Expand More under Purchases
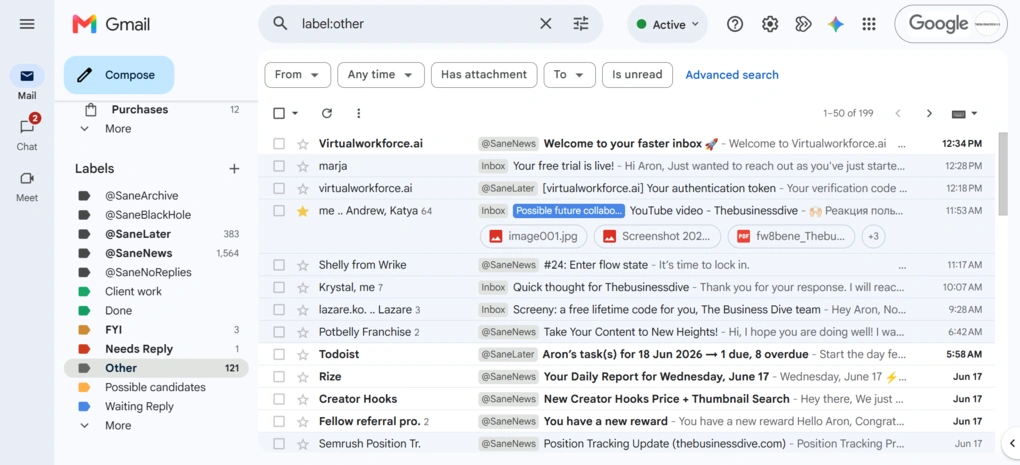The height and width of the screenshot is (465, 1020). pos(118,129)
